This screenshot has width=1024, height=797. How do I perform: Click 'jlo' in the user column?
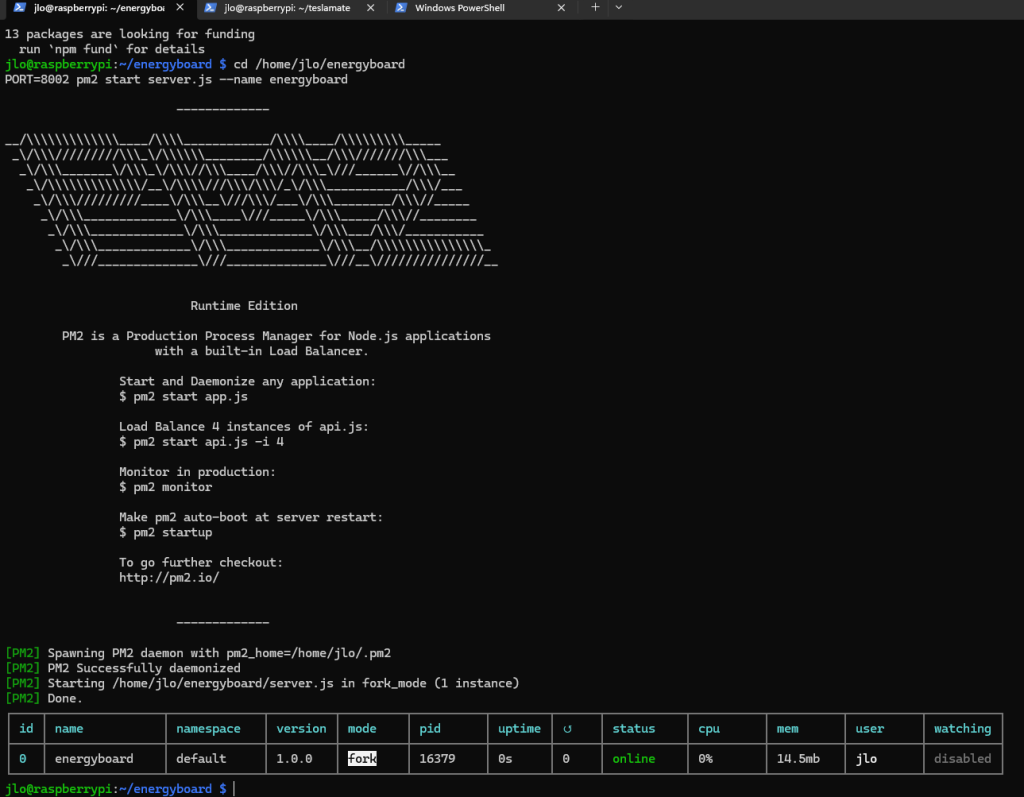click(866, 758)
